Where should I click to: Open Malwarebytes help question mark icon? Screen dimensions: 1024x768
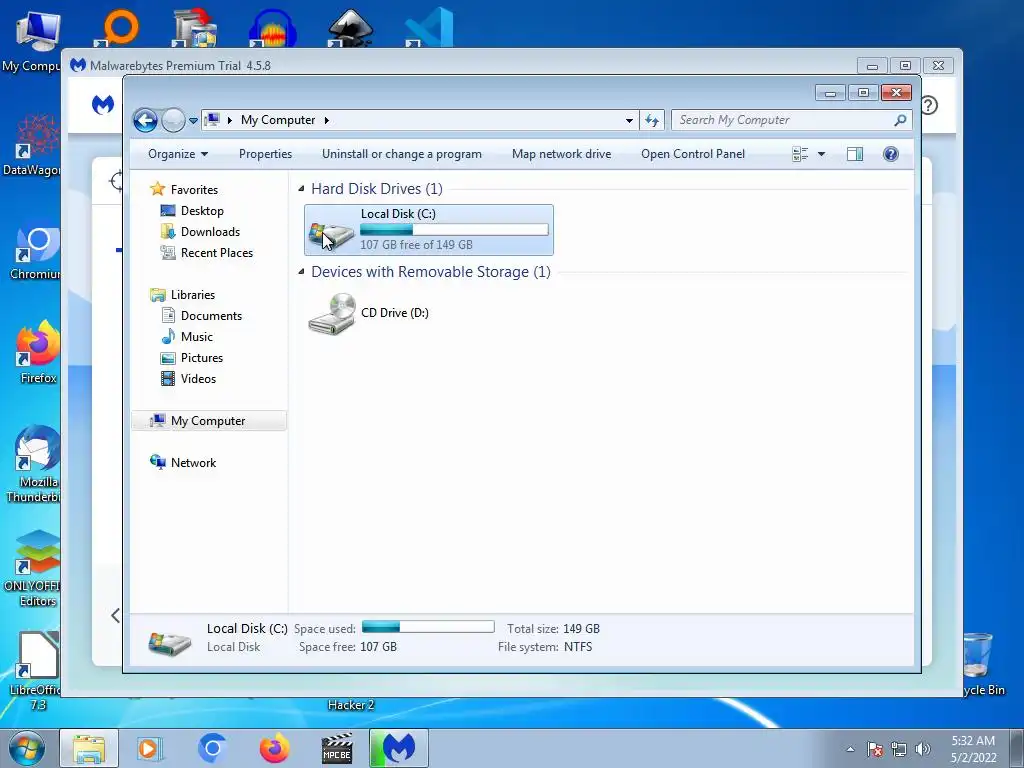929,105
